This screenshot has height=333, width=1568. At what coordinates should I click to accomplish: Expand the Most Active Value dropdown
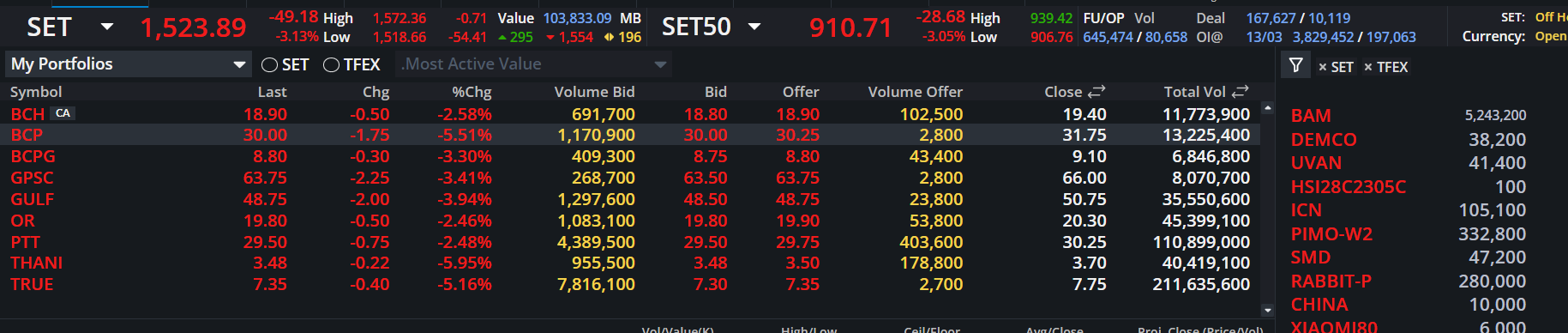[533, 64]
